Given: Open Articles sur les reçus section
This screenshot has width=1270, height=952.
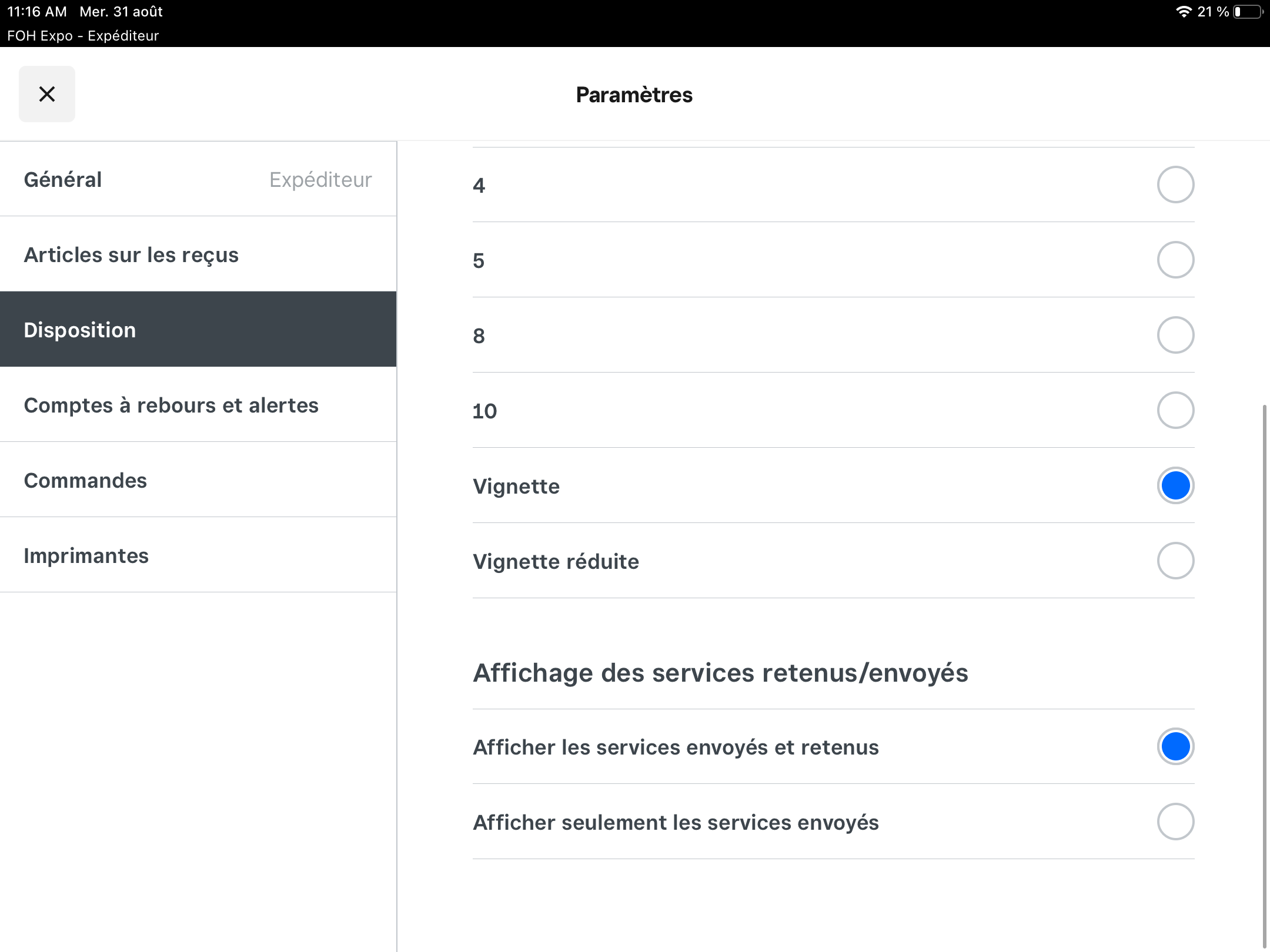Looking at the screenshot, I should tap(198, 254).
